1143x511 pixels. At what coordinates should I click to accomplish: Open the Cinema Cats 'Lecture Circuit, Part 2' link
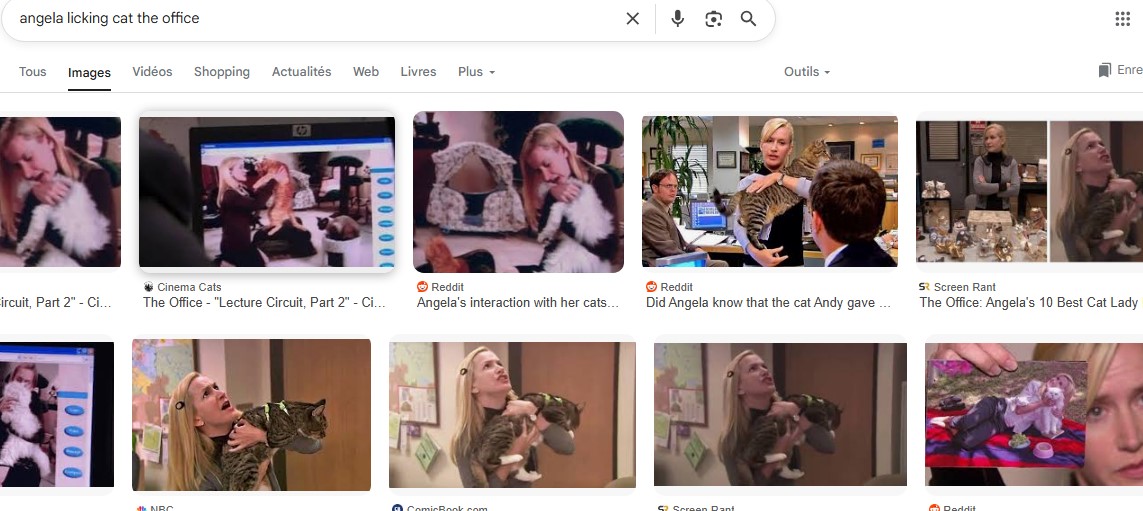point(264,303)
